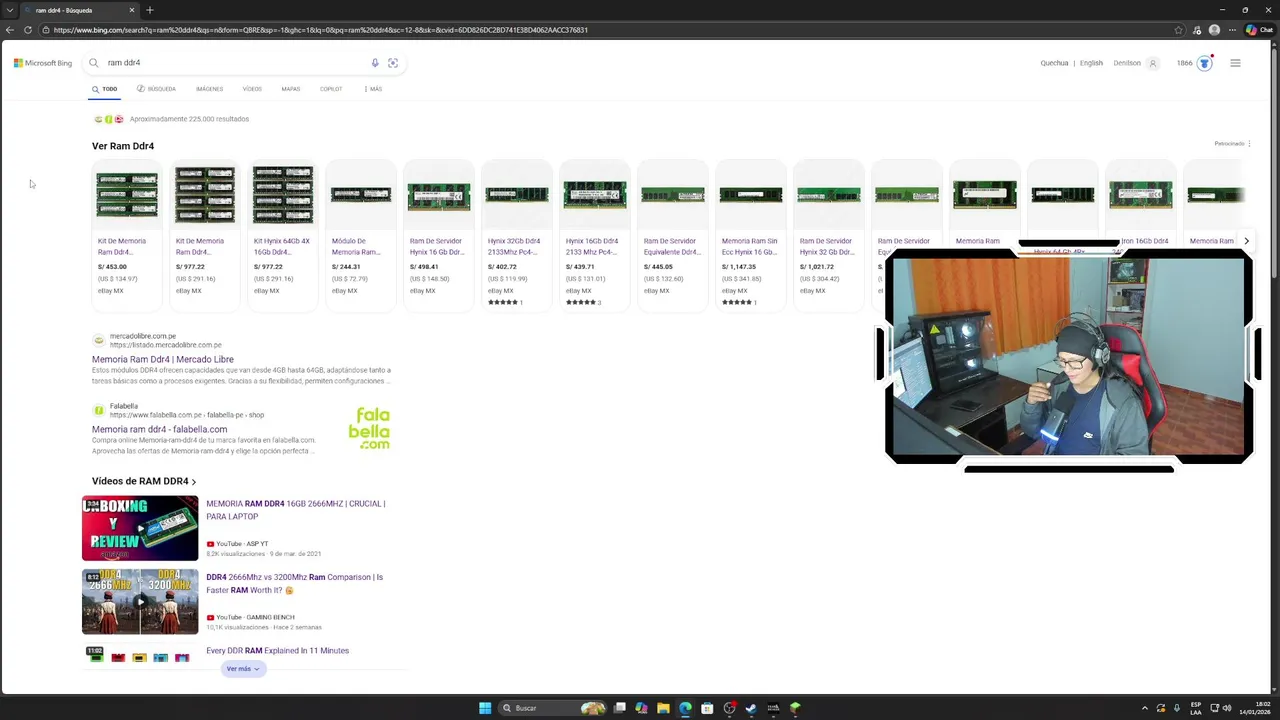Open the tab search dropdown in browser
This screenshot has height=720, width=1280.
(x=9, y=10)
